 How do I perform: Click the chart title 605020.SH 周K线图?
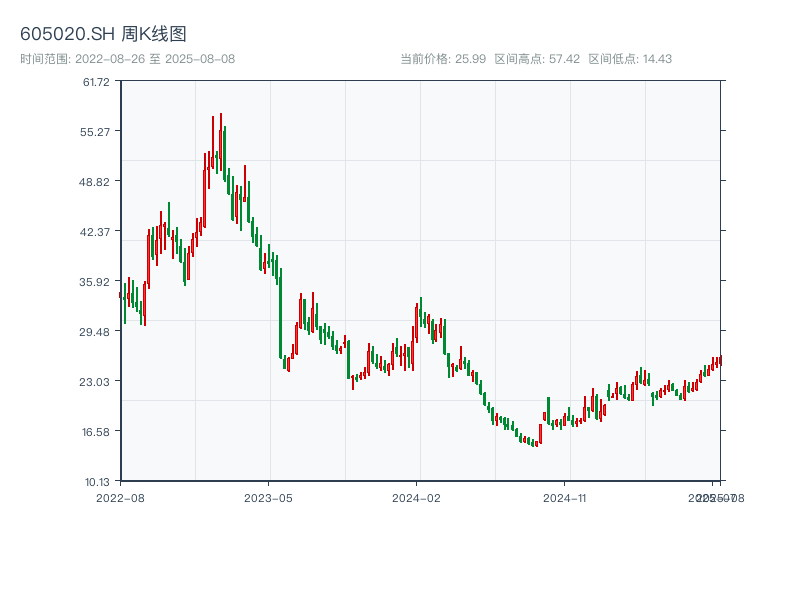[x=103, y=34]
